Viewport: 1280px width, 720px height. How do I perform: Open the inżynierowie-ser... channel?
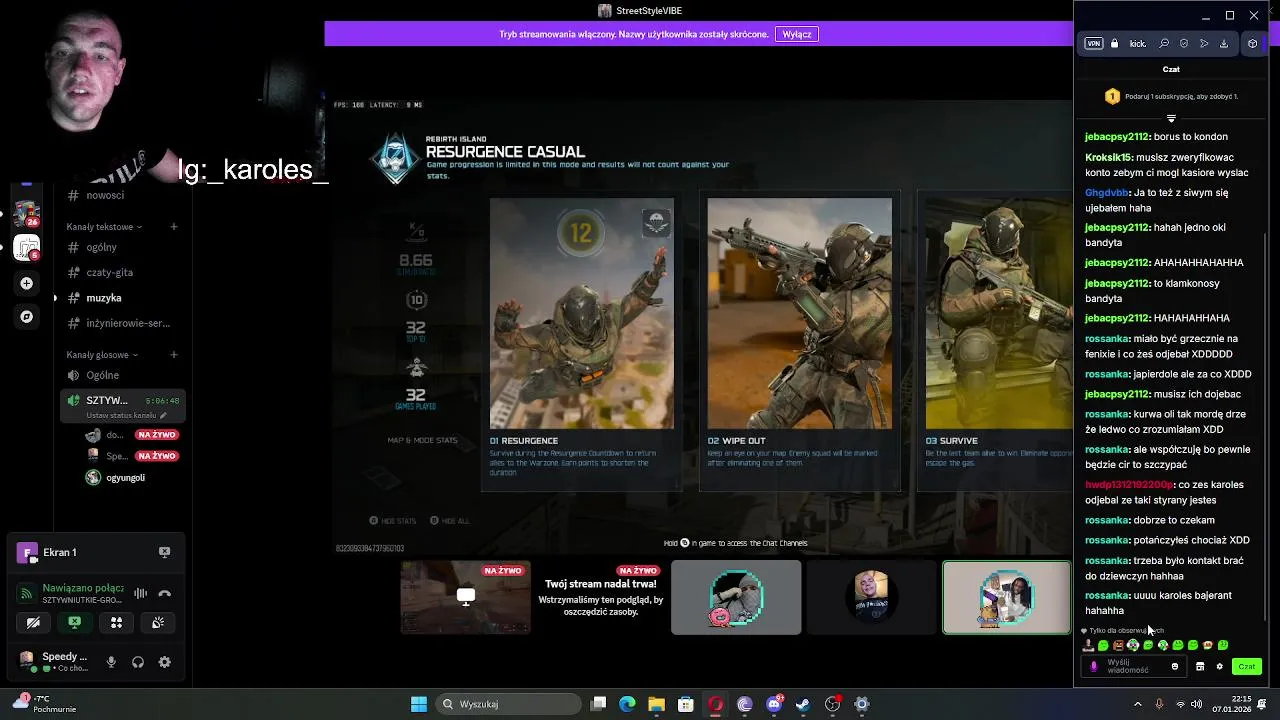point(122,323)
